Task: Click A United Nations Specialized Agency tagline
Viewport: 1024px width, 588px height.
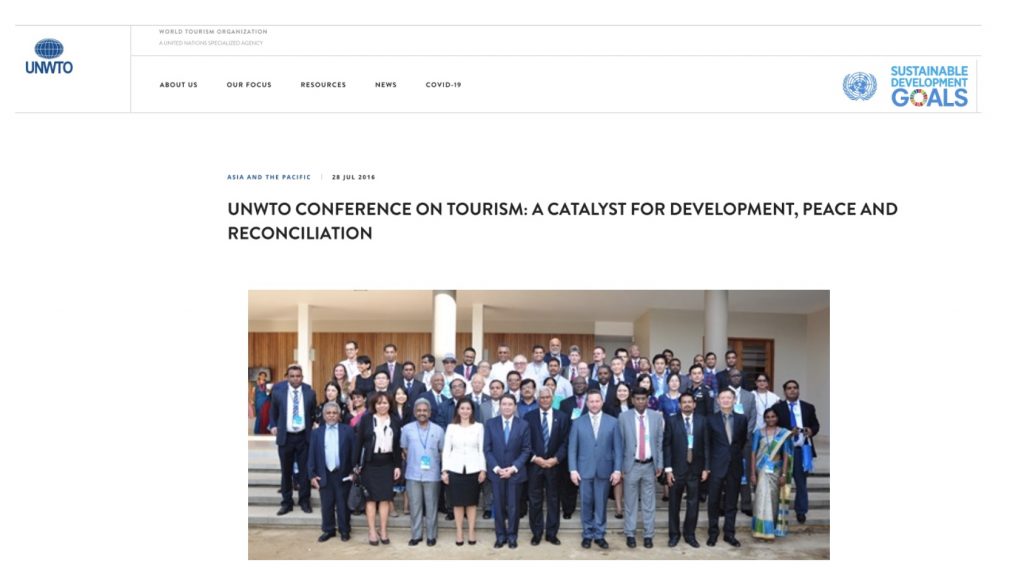Action: (211, 43)
